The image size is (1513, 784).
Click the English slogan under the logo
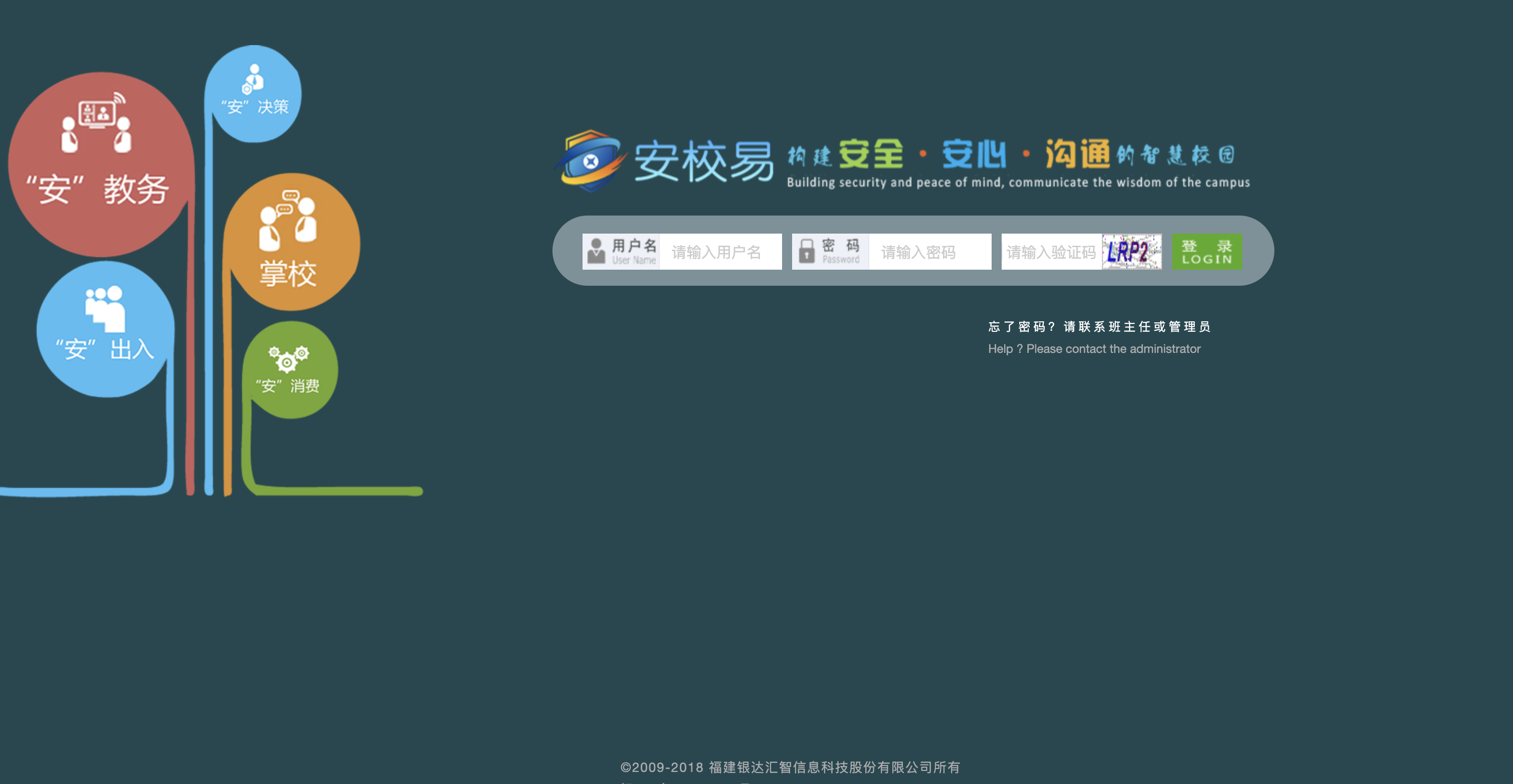1018,182
